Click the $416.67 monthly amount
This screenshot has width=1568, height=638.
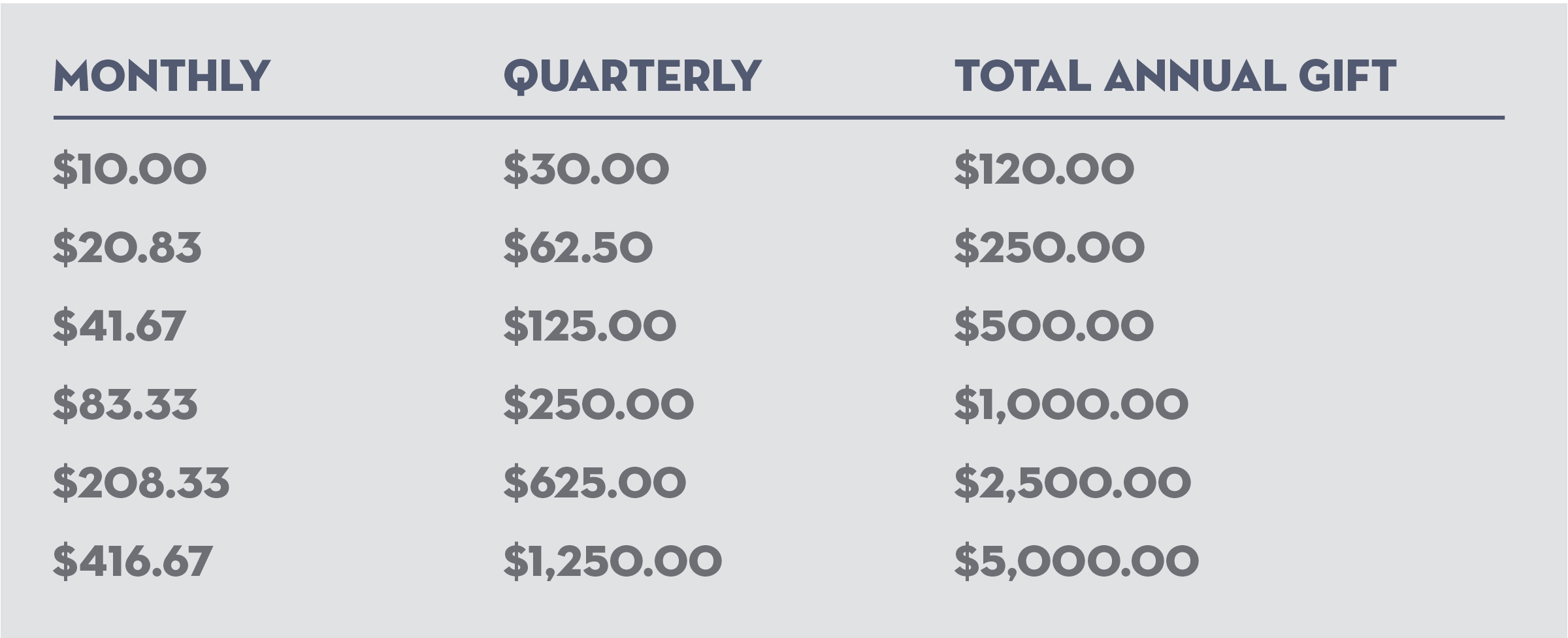(x=133, y=562)
